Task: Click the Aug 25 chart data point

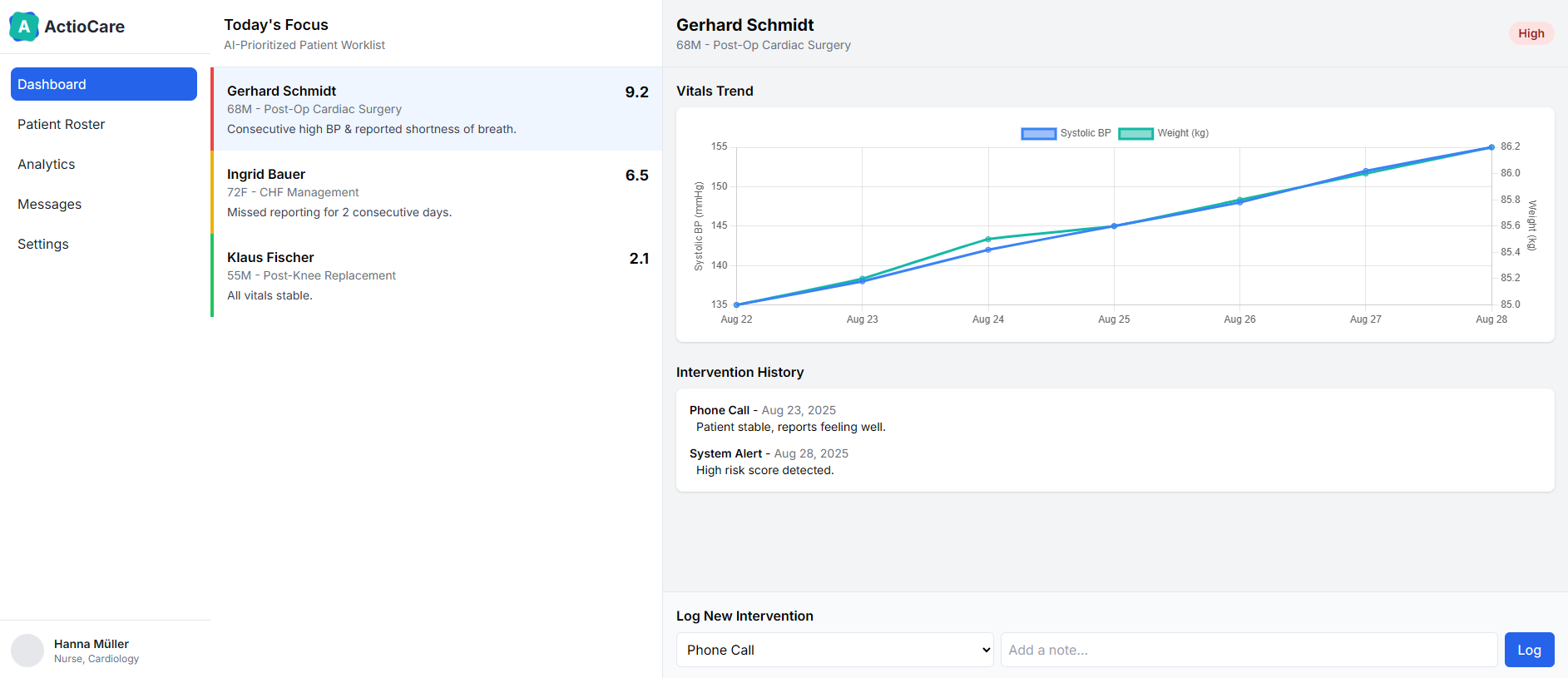Action: 1114,226
